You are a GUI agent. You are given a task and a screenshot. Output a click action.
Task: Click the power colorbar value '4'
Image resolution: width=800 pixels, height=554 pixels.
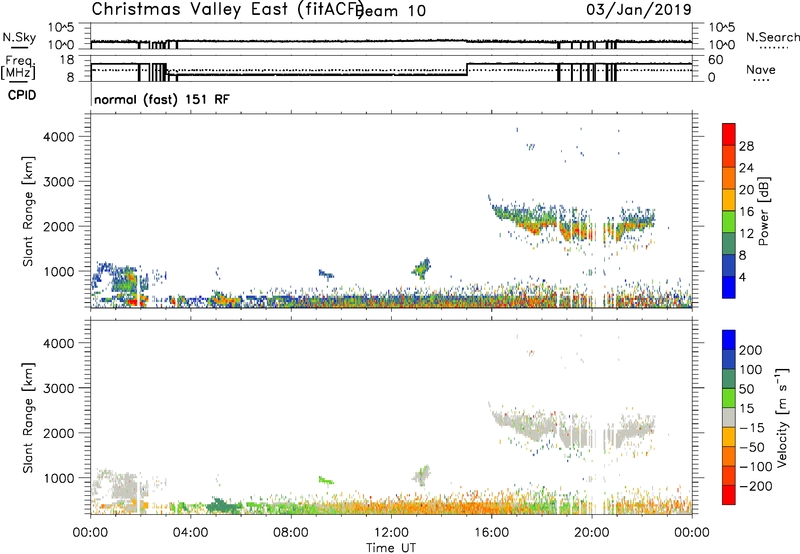pos(742,277)
